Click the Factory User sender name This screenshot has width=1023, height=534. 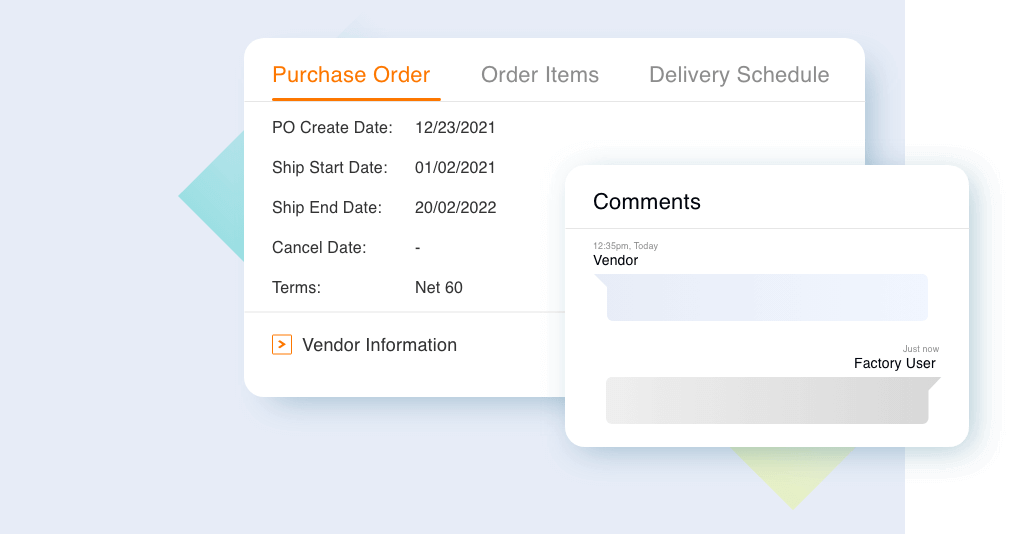(x=894, y=363)
